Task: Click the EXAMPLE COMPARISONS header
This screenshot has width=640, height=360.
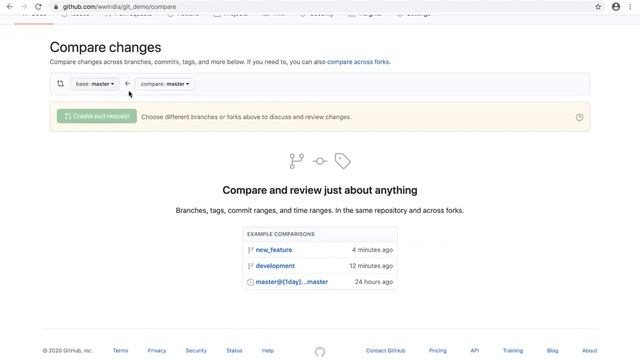Action: click(281, 234)
